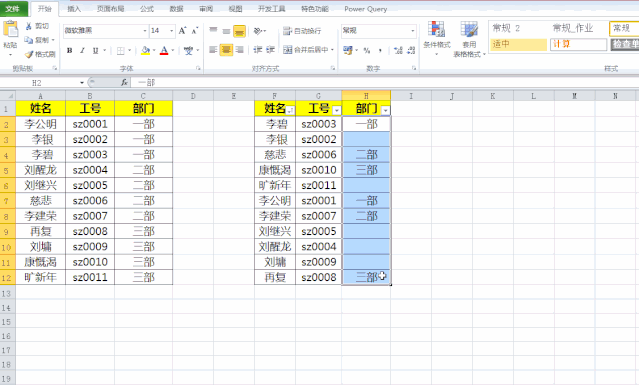Switch to the Power Query tab
Screen dimensions: 639x385
366,9
